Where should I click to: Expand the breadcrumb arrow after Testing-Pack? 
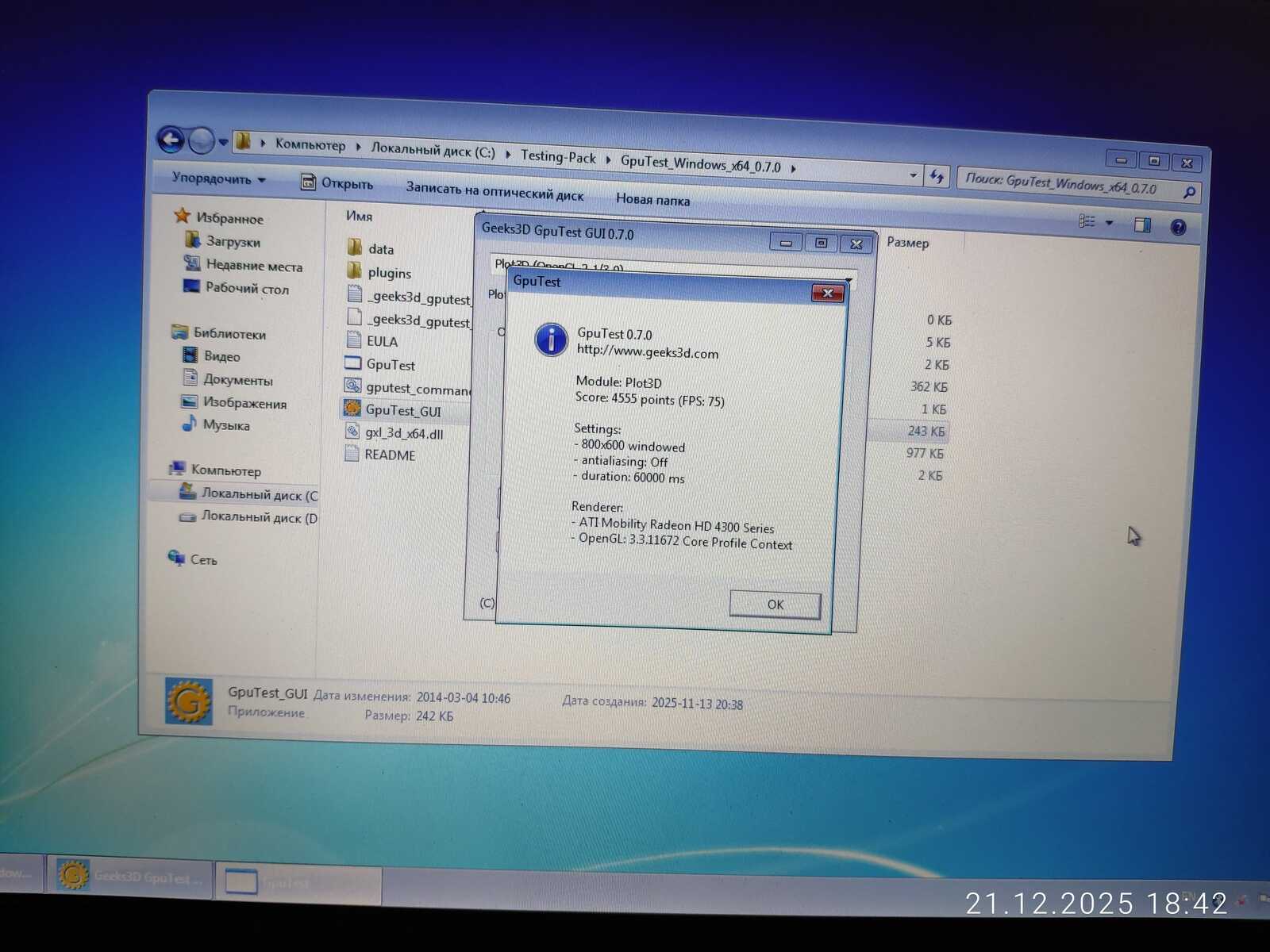click(x=608, y=159)
